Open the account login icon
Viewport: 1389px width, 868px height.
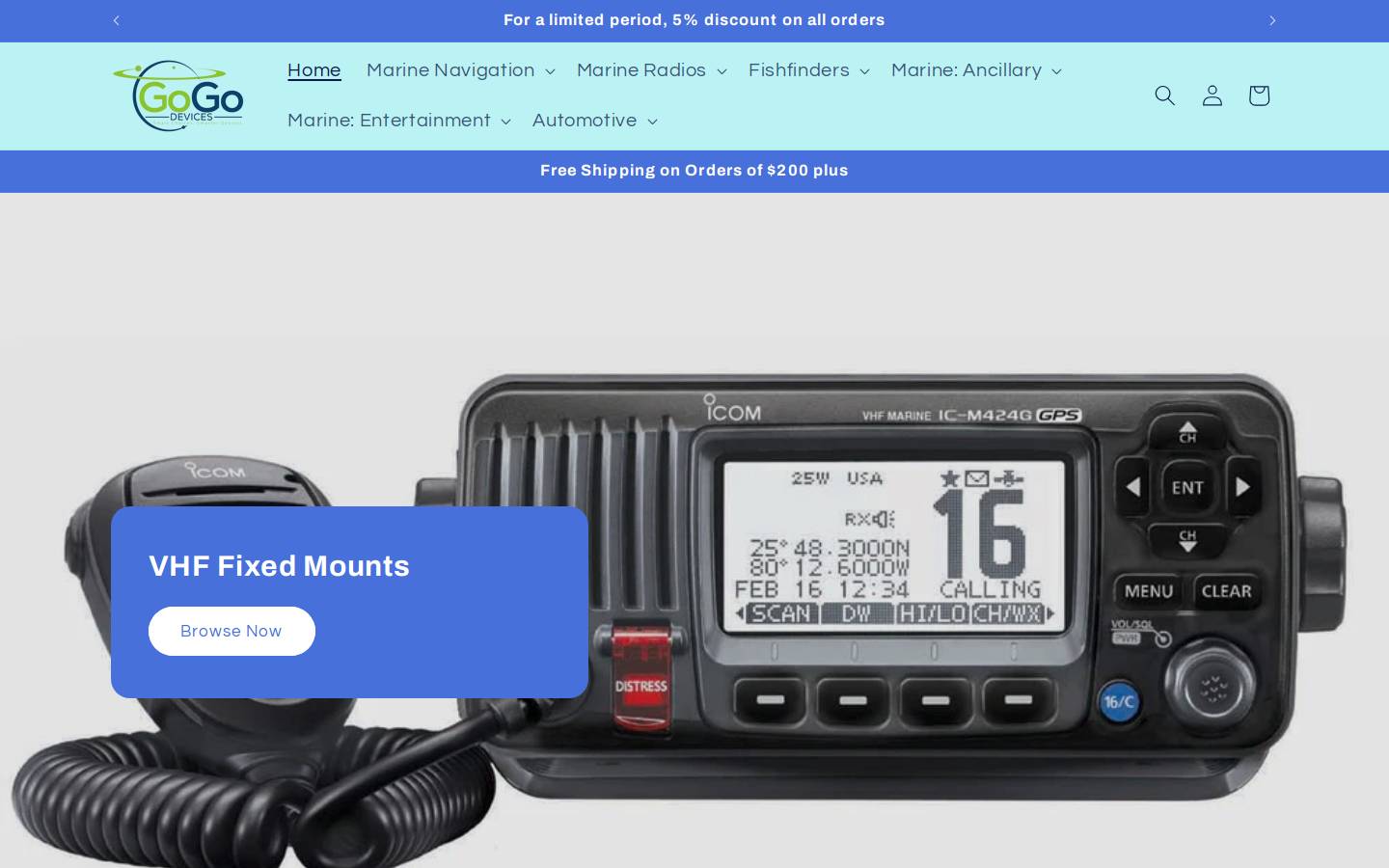click(1212, 95)
